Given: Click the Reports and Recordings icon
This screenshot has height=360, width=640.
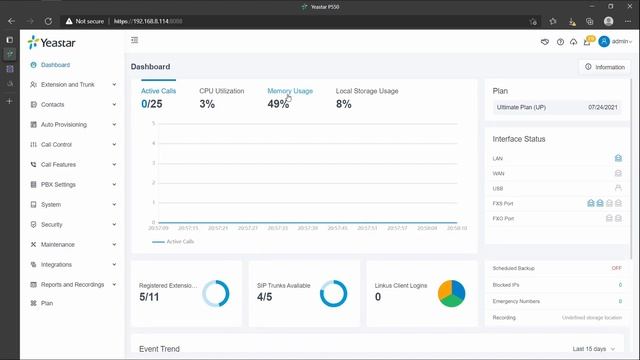Looking at the screenshot, I should coord(33,284).
